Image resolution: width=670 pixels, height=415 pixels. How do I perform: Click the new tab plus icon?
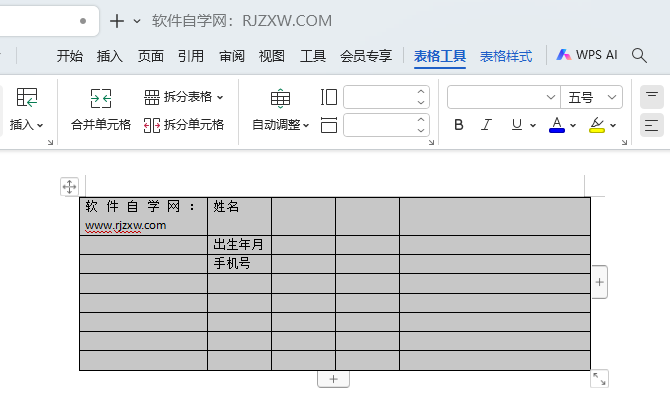(x=117, y=21)
